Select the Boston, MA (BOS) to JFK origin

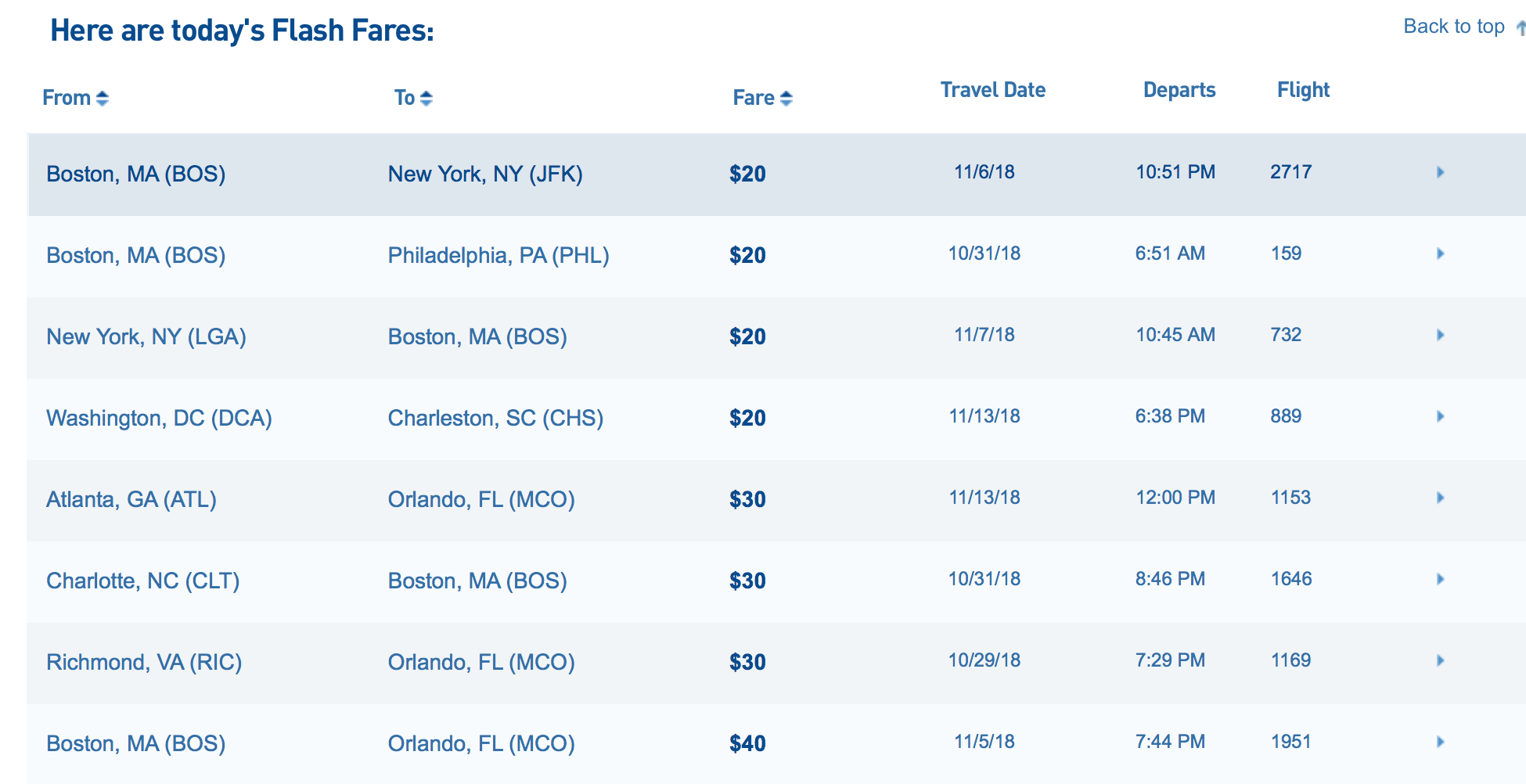136,174
